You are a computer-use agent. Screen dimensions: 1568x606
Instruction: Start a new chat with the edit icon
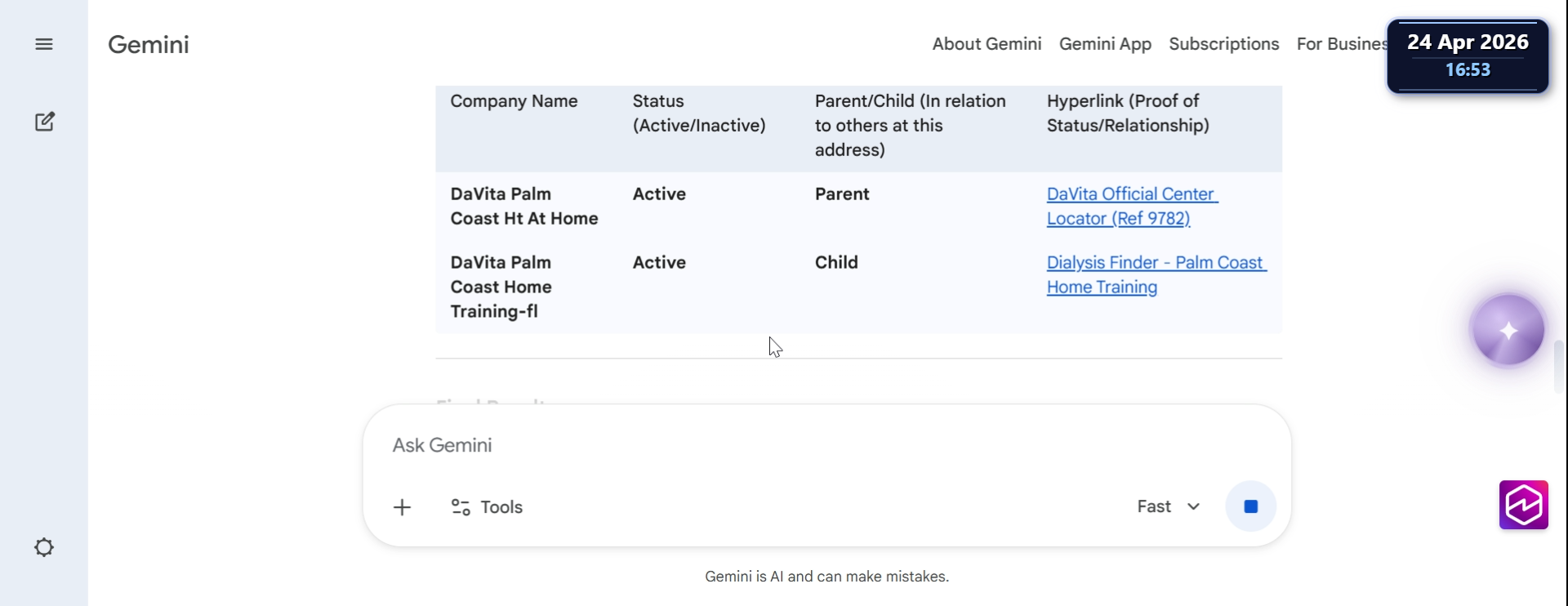tap(45, 122)
